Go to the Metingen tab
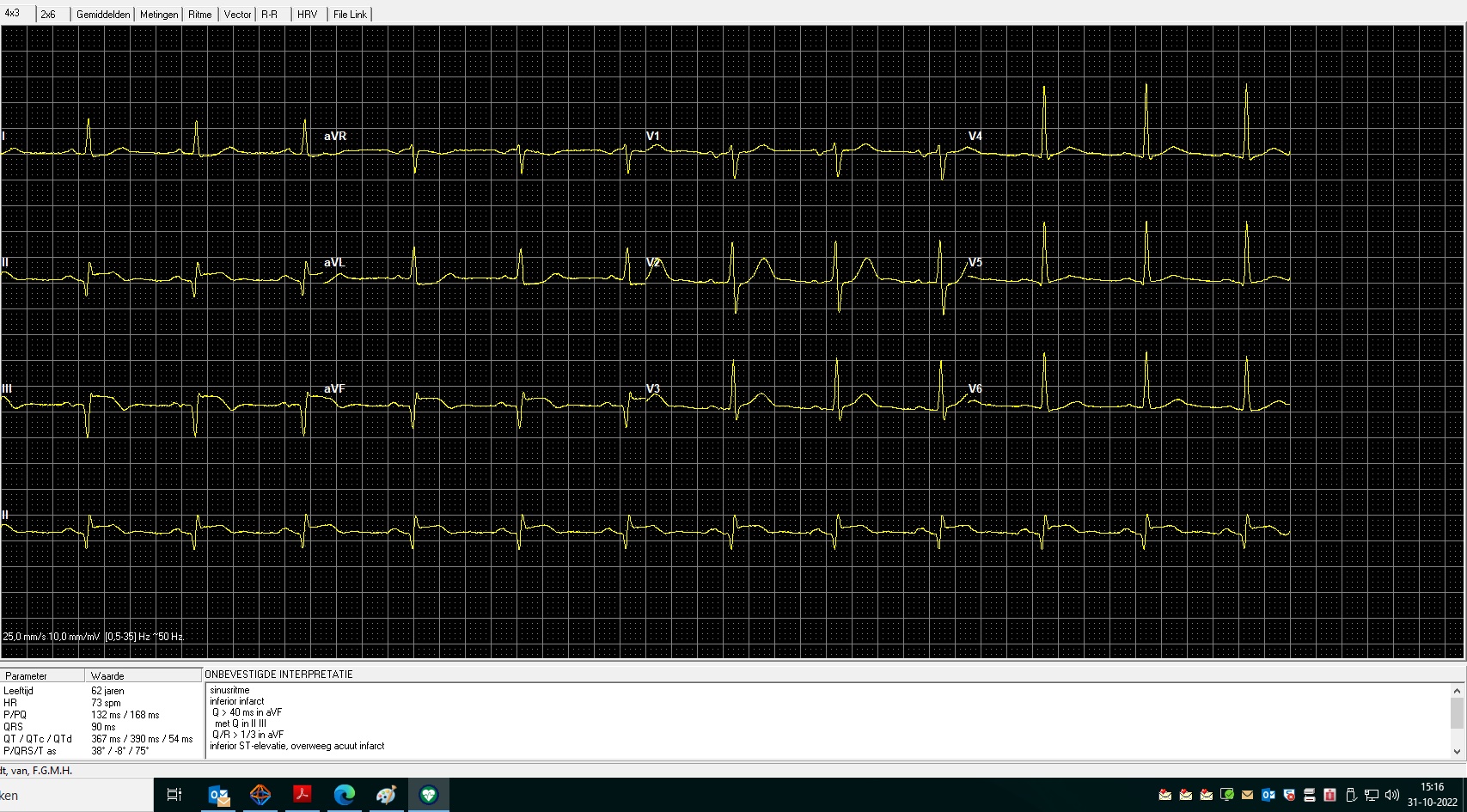The width and height of the screenshot is (1467, 812). (x=159, y=15)
